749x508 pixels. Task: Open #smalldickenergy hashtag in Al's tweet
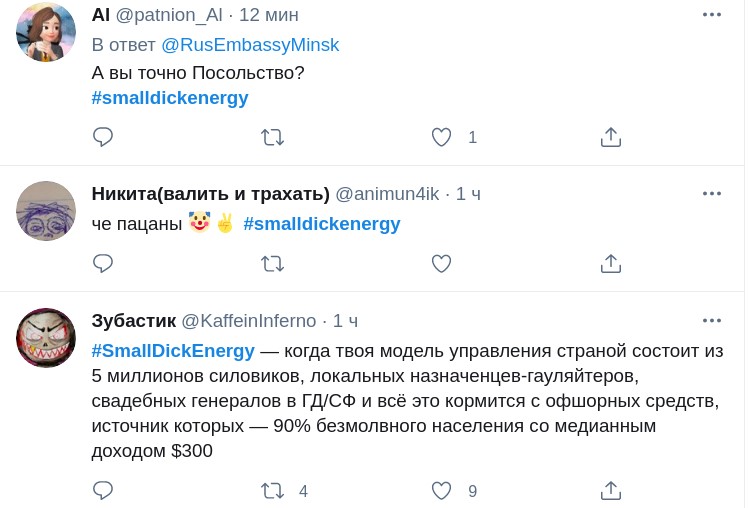(x=170, y=98)
